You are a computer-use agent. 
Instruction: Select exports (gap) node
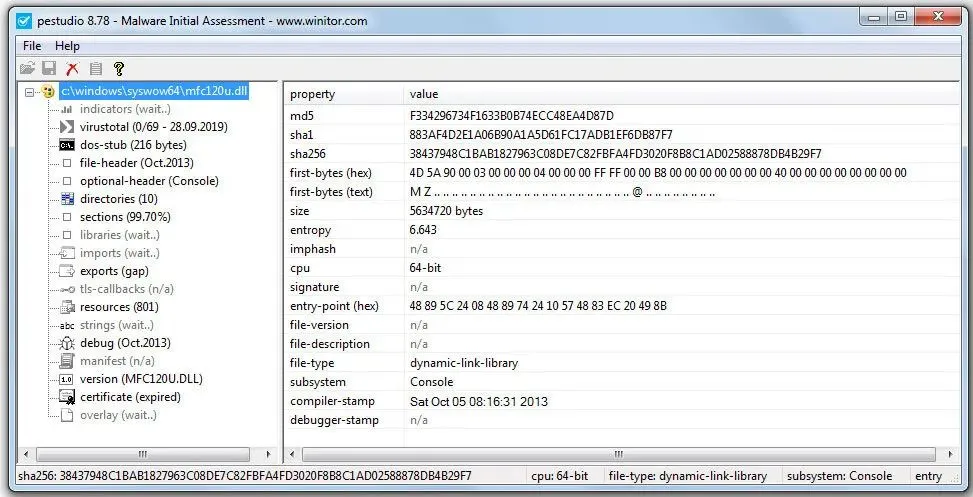pyautogui.click(x=114, y=271)
